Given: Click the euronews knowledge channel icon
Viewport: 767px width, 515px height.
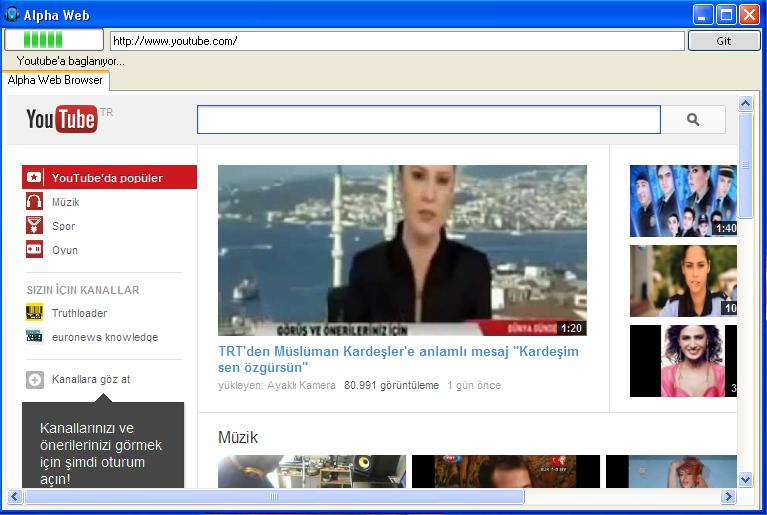Looking at the screenshot, I should point(34,336).
